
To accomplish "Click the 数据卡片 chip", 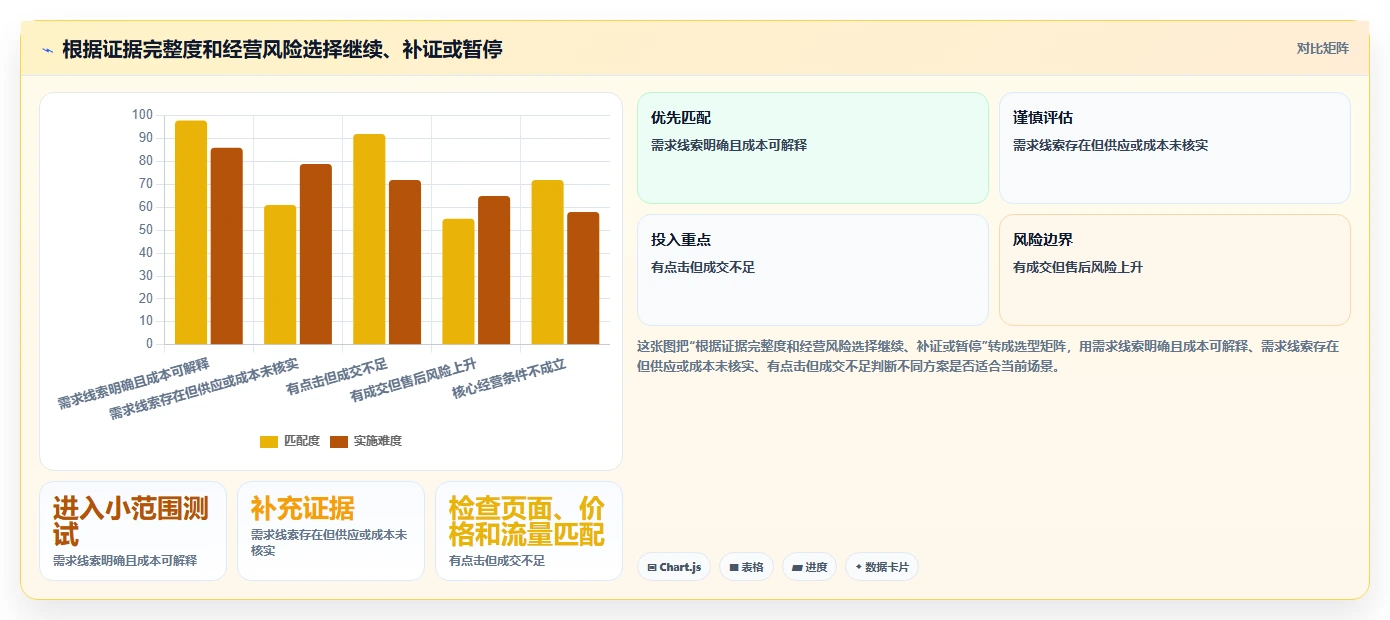I will pos(881,567).
